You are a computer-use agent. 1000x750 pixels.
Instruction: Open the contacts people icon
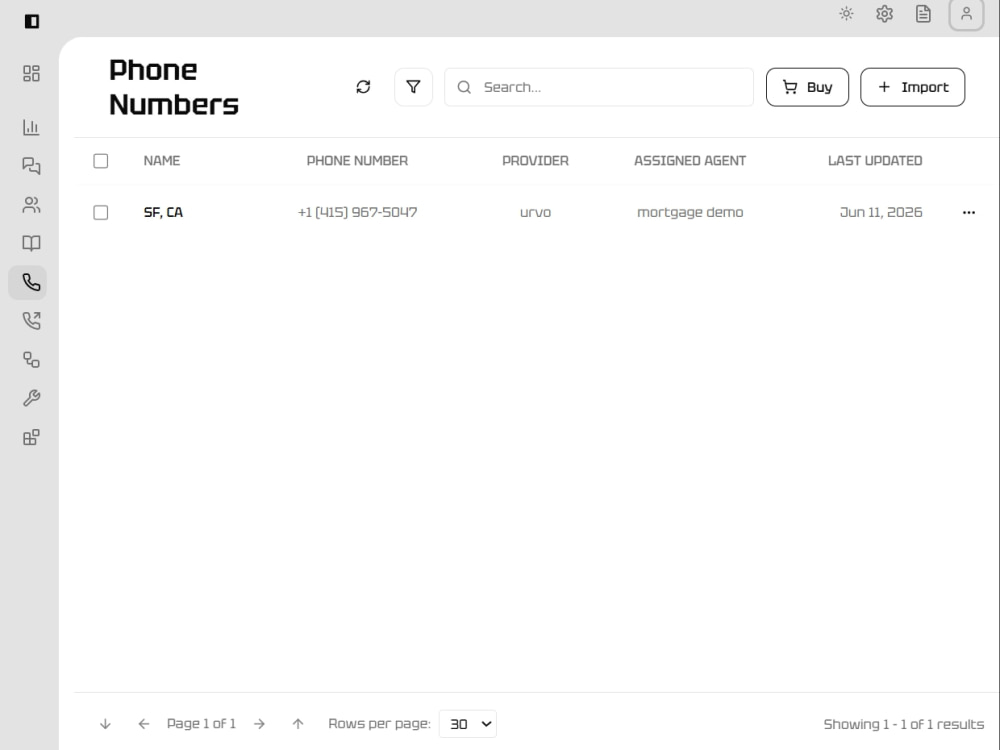click(x=31, y=205)
